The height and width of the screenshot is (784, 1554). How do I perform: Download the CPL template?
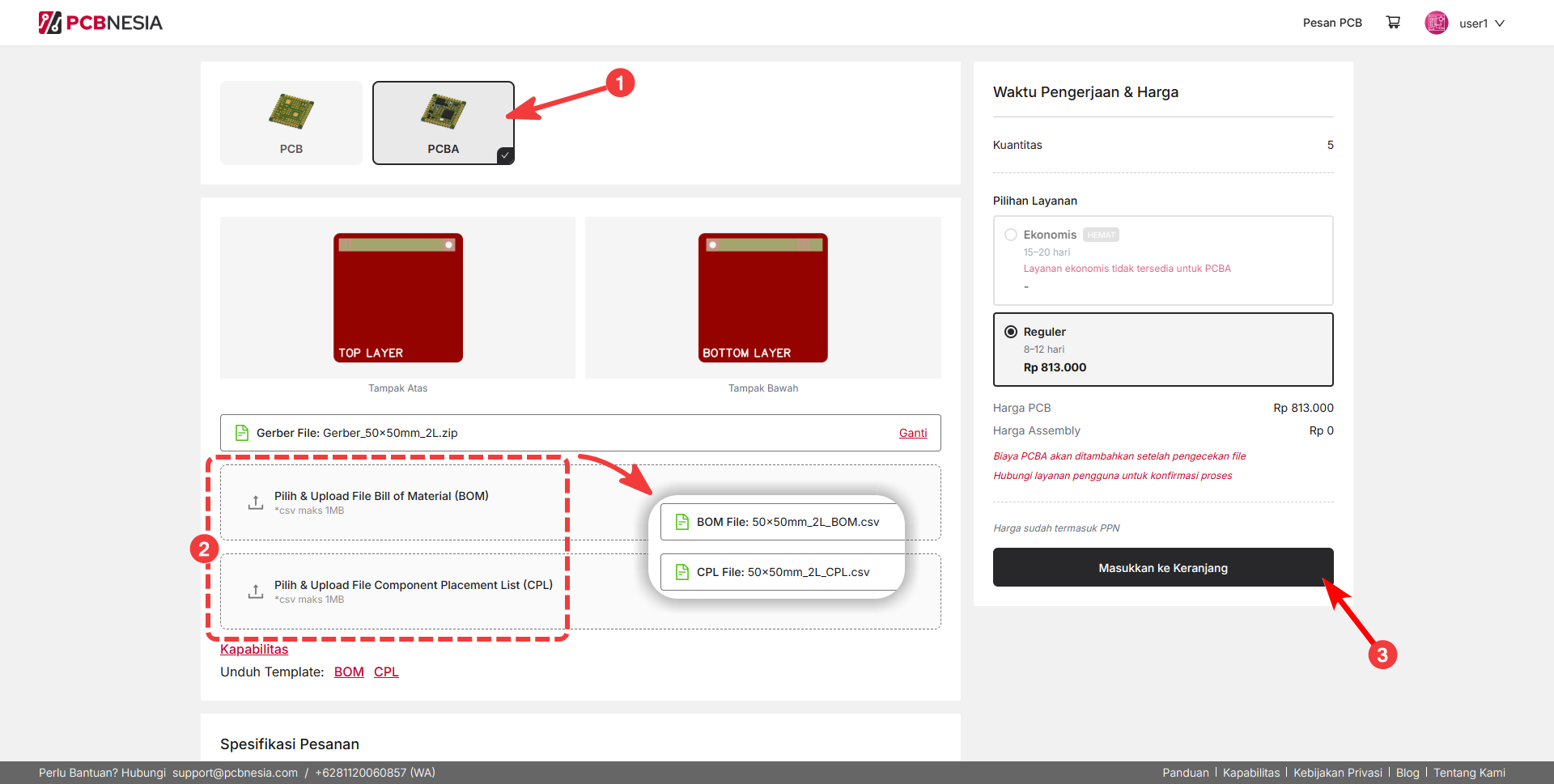(x=386, y=672)
